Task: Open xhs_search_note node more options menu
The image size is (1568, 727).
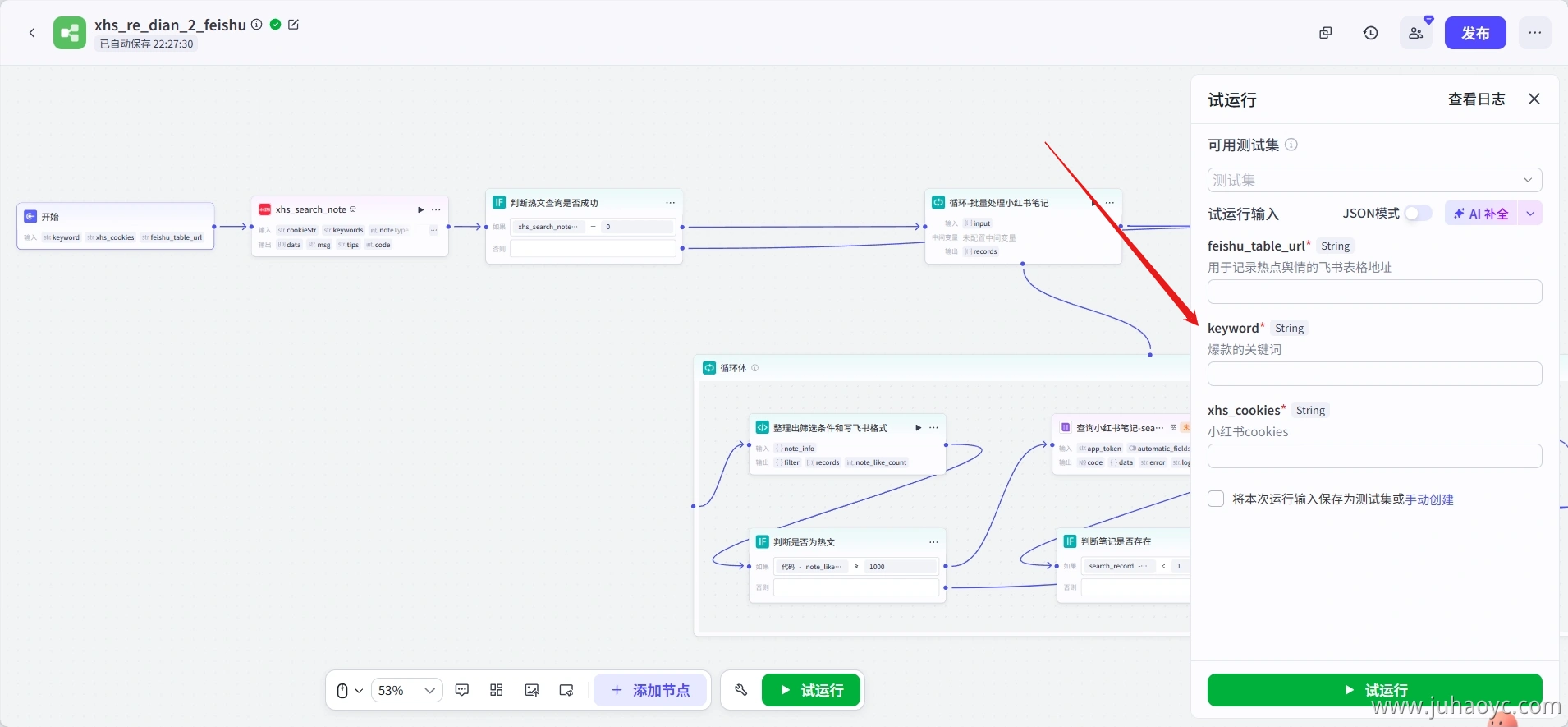Action: pyautogui.click(x=436, y=209)
